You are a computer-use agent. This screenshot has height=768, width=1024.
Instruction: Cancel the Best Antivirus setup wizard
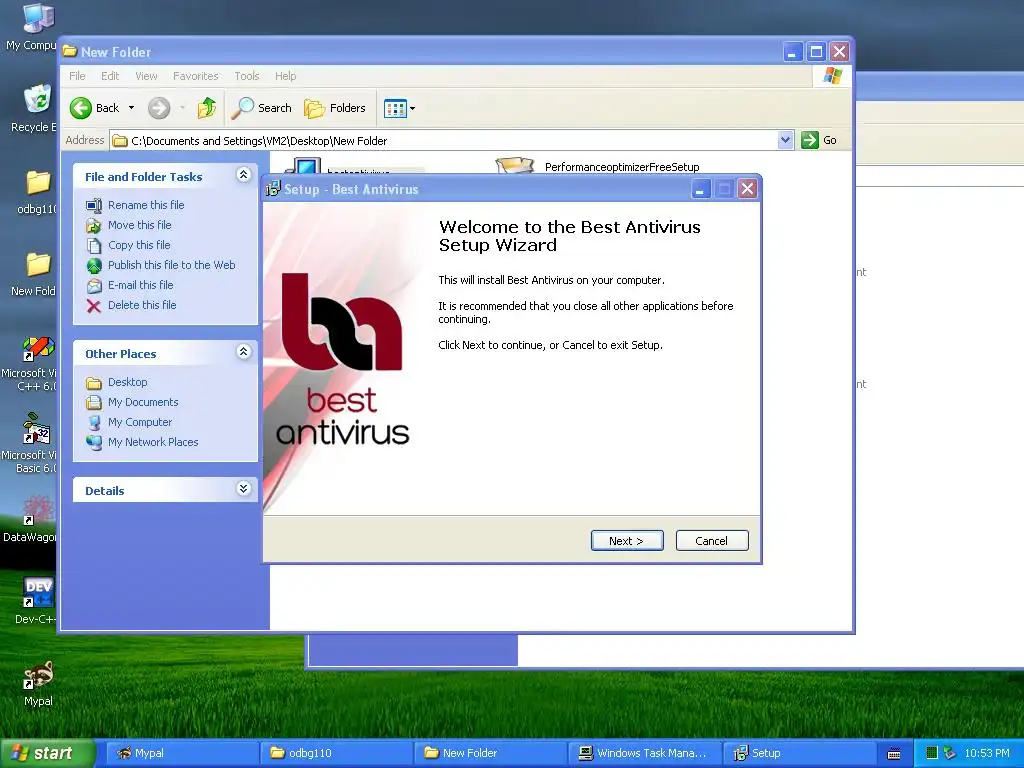(x=712, y=541)
